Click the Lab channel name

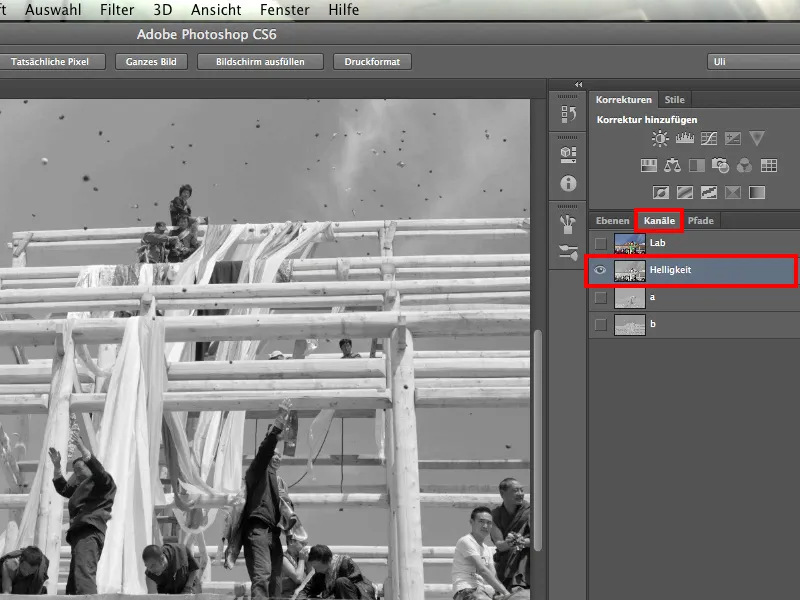pos(657,243)
